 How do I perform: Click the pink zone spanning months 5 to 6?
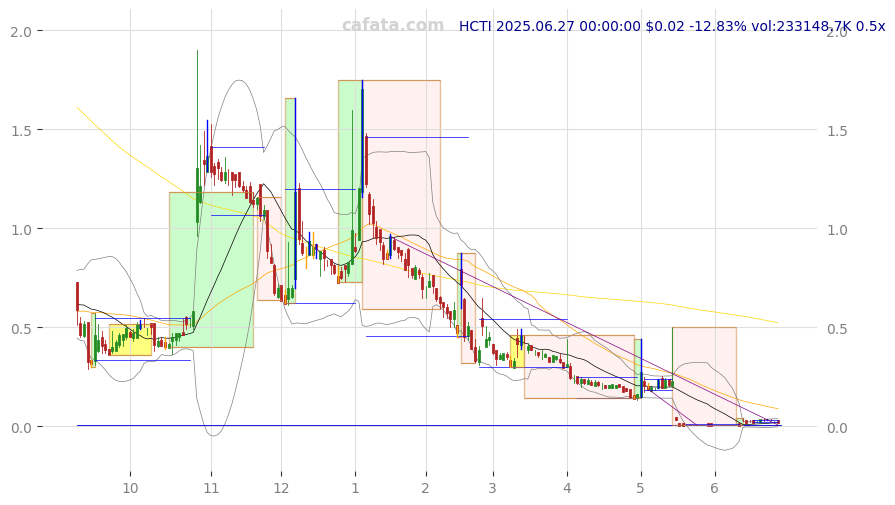pyautogui.click(x=704, y=377)
